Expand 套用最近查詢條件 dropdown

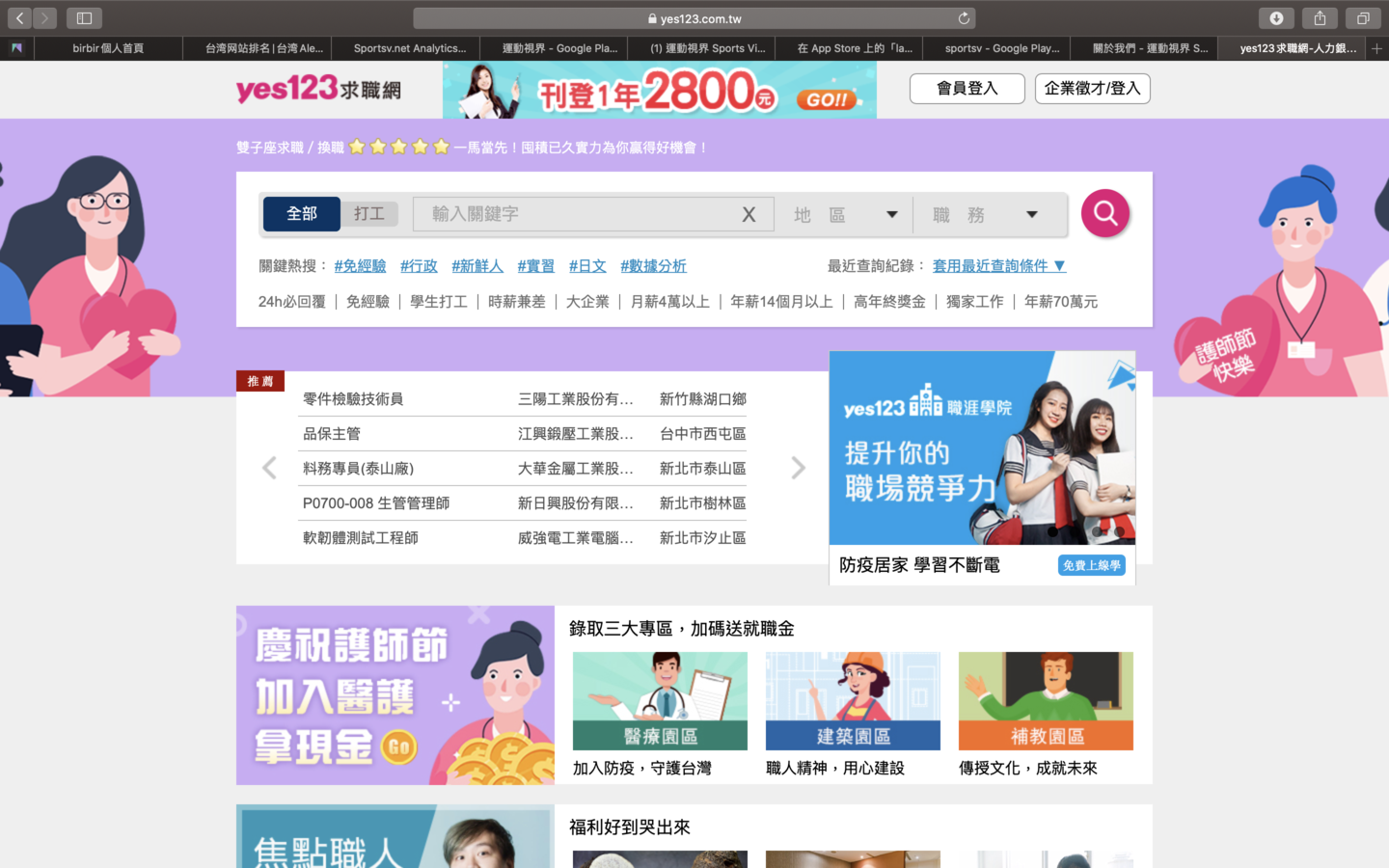pyautogui.click(x=999, y=266)
